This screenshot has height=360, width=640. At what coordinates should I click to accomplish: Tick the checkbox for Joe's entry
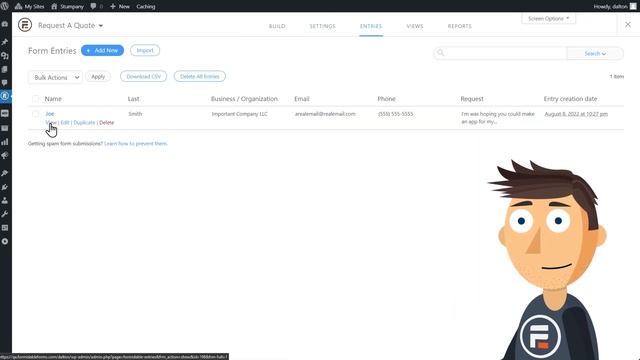click(x=36, y=114)
